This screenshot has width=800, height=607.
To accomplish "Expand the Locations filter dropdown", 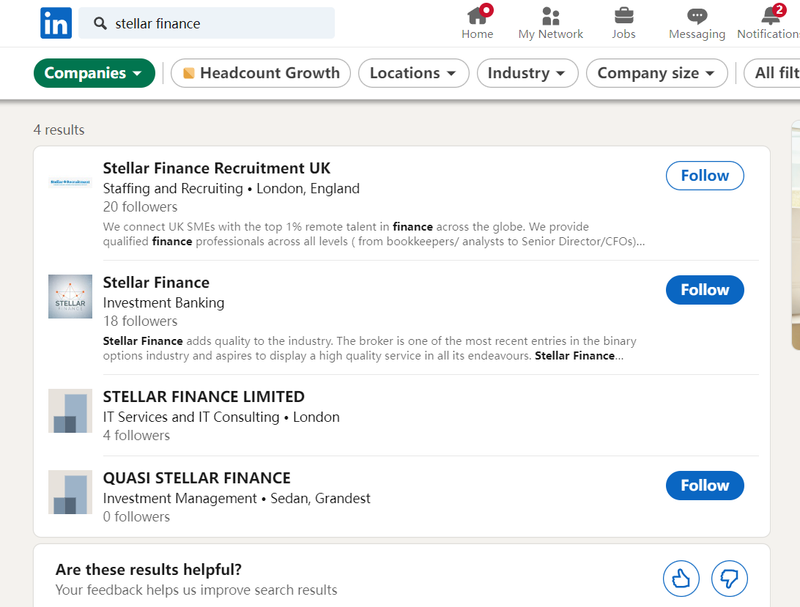I will click(413, 73).
